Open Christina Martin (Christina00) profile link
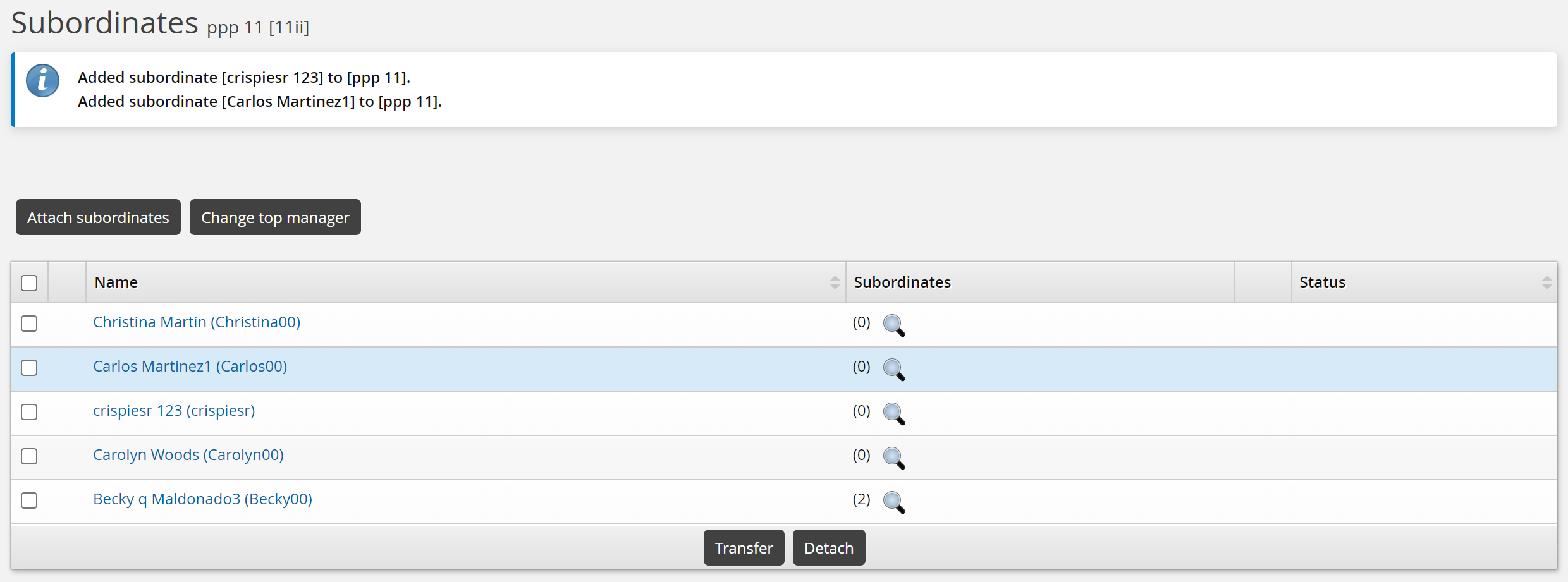 coord(197,322)
